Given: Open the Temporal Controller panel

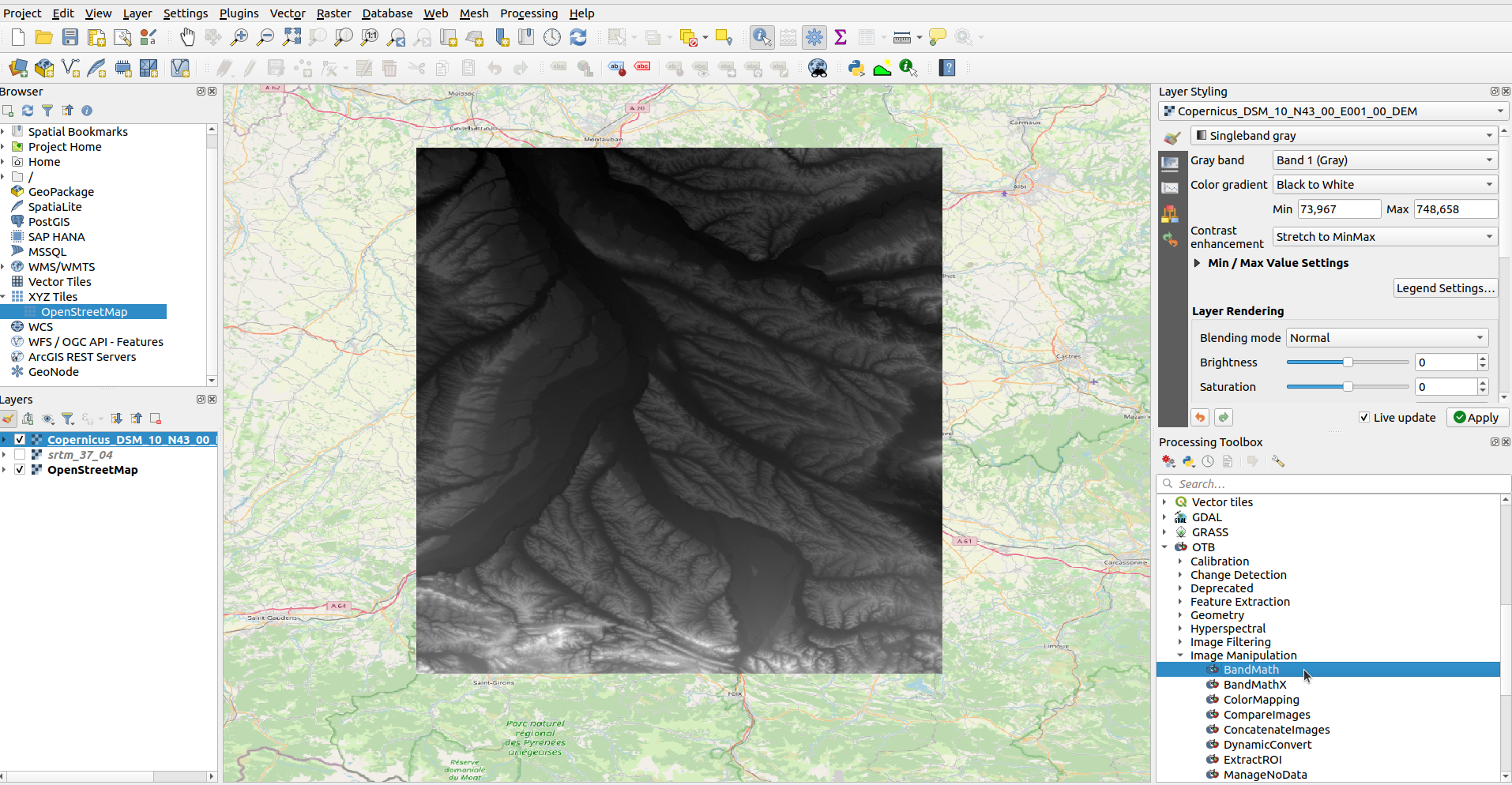Looking at the screenshot, I should click(551, 37).
